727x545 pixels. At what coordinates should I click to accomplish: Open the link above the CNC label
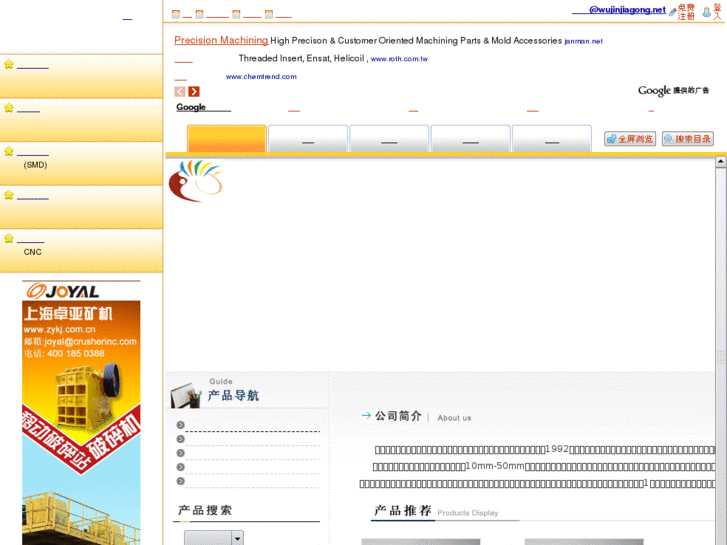[x=31, y=241]
